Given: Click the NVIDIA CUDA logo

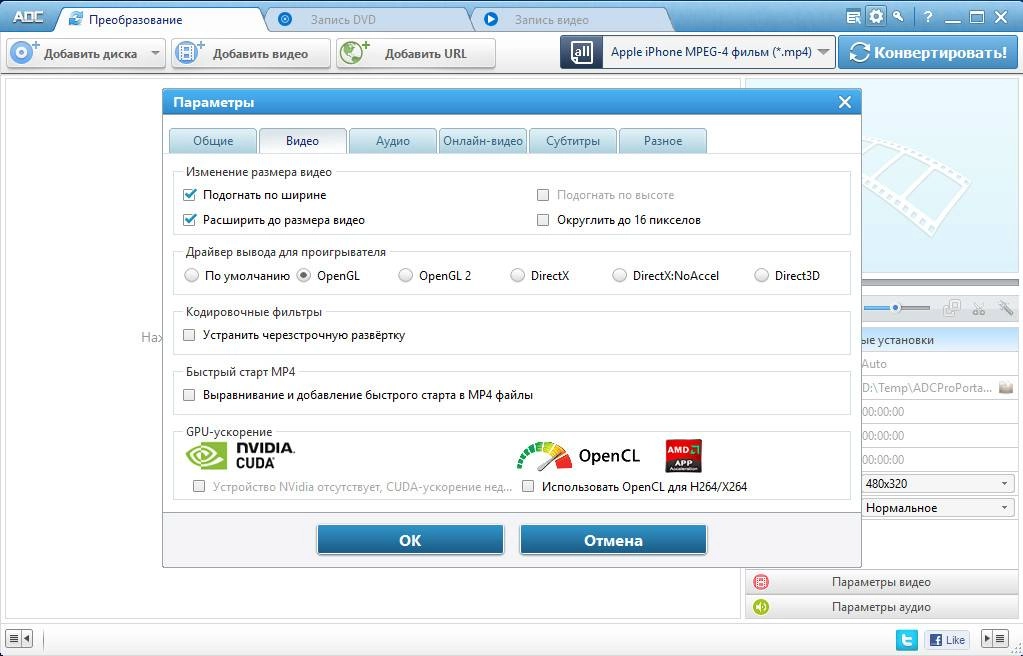Looking at the screenshot, I should [240, 455].
